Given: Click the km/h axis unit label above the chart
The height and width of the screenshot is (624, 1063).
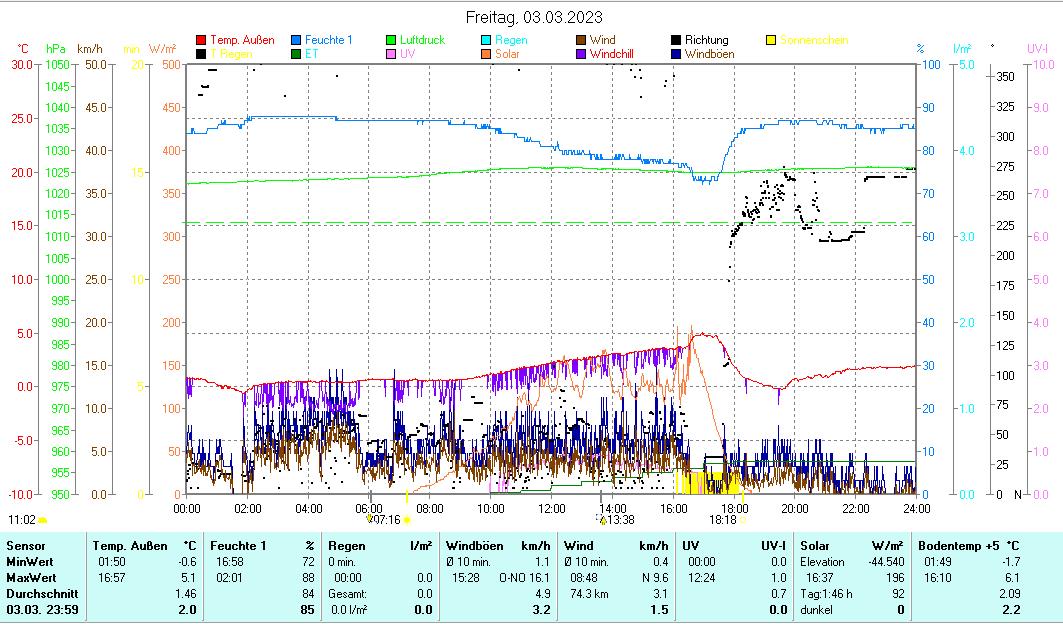Looking at the screenshot, I should pos(89,49).
